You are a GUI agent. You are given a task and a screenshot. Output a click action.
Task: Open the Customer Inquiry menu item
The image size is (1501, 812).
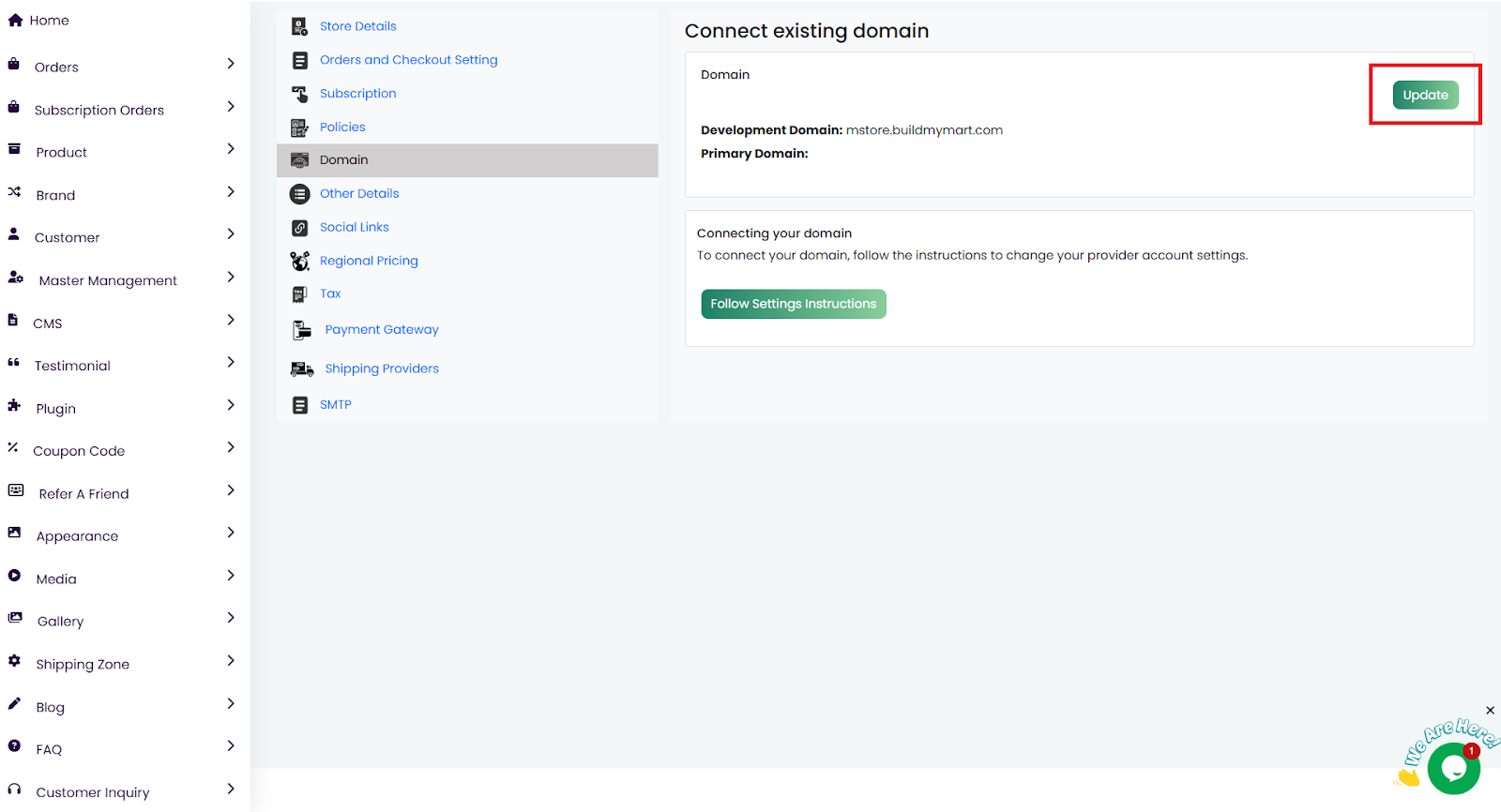92,792
